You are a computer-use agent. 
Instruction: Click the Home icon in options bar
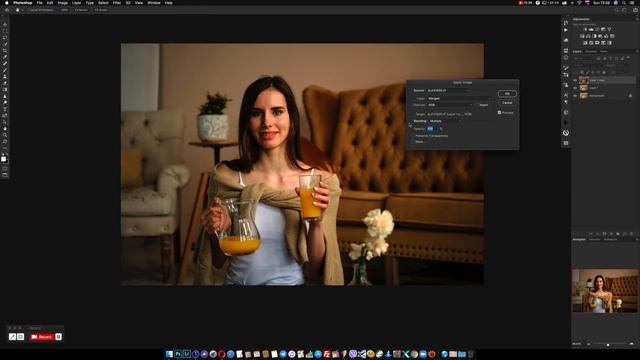[x=7, y=10]
